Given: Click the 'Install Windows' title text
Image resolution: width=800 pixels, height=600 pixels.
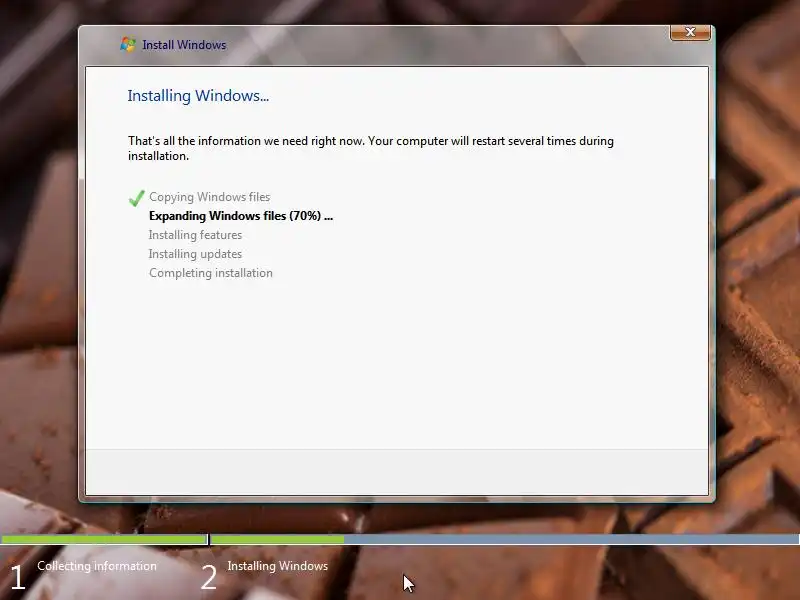Looking at the screenshot, I should click(x=184, y=45).
